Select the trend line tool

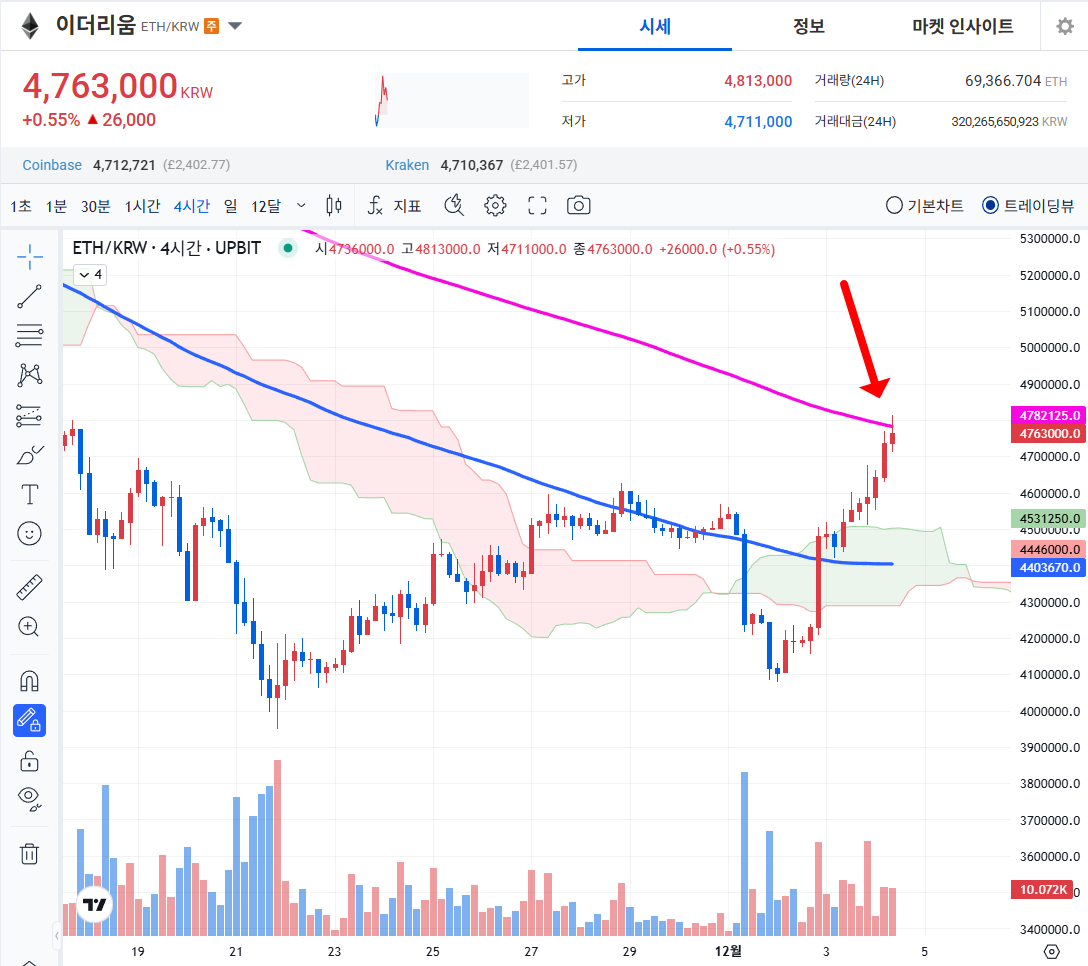pos(30,296)
